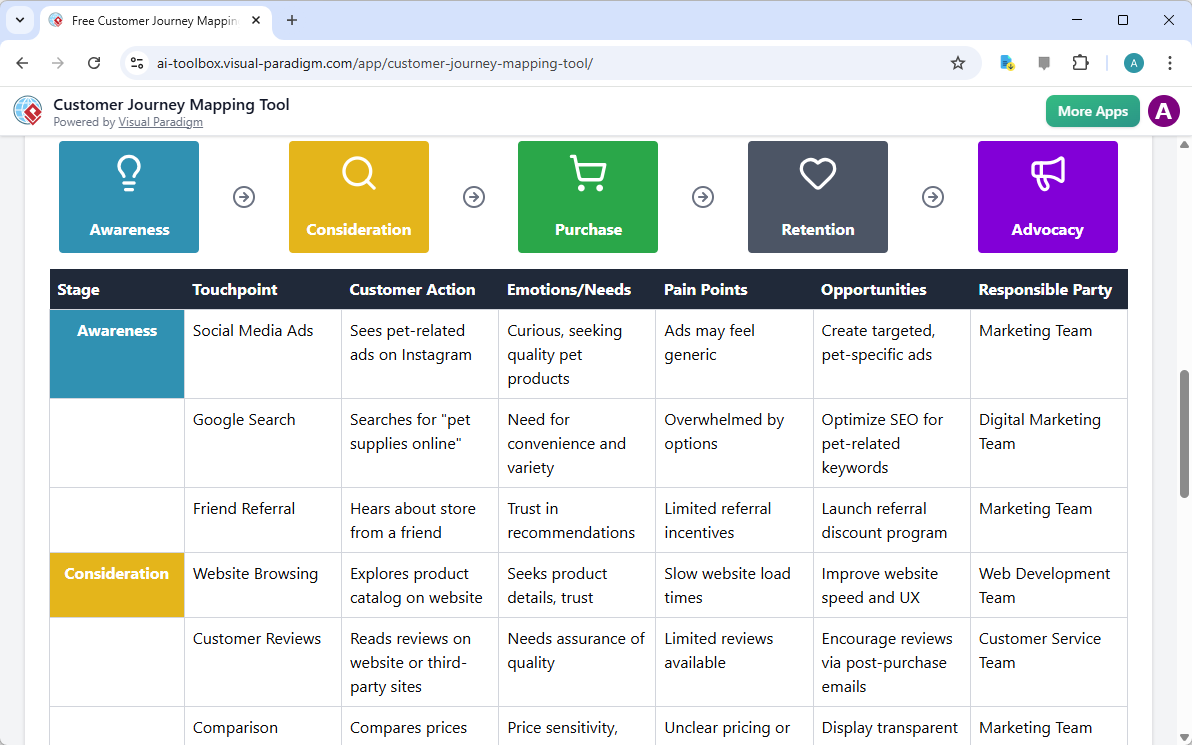1192x745 pixels.
Task: Select the Advocacy megaphone icon
Action: (x=1047, y=174)
